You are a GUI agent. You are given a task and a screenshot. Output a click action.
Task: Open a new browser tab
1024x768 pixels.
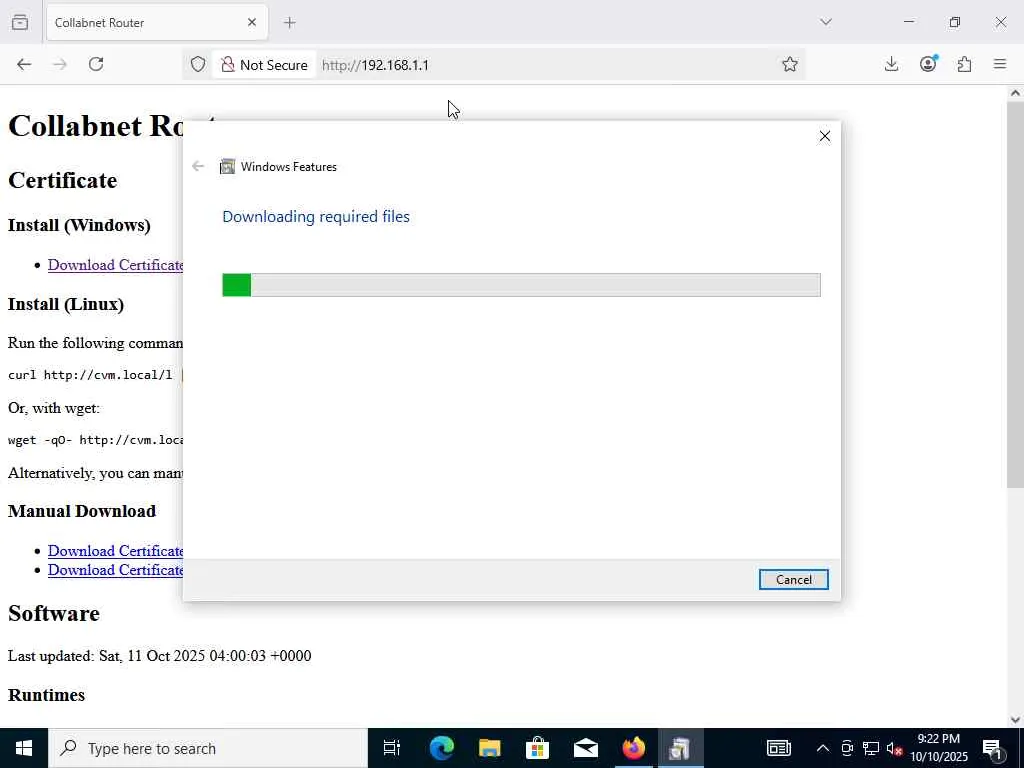pyautogui.click(x=289, y=22)
